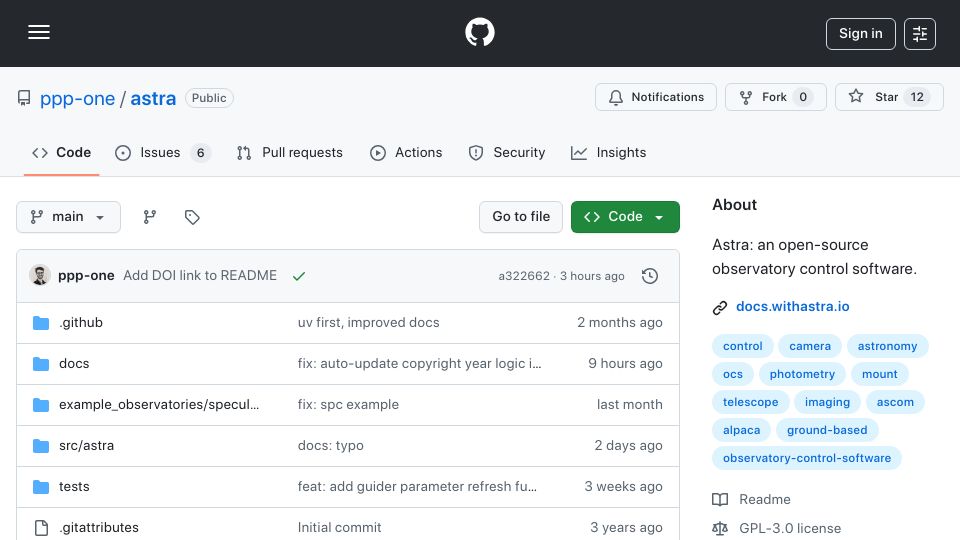Click the Readme book icon

click(x=720, y=500)
